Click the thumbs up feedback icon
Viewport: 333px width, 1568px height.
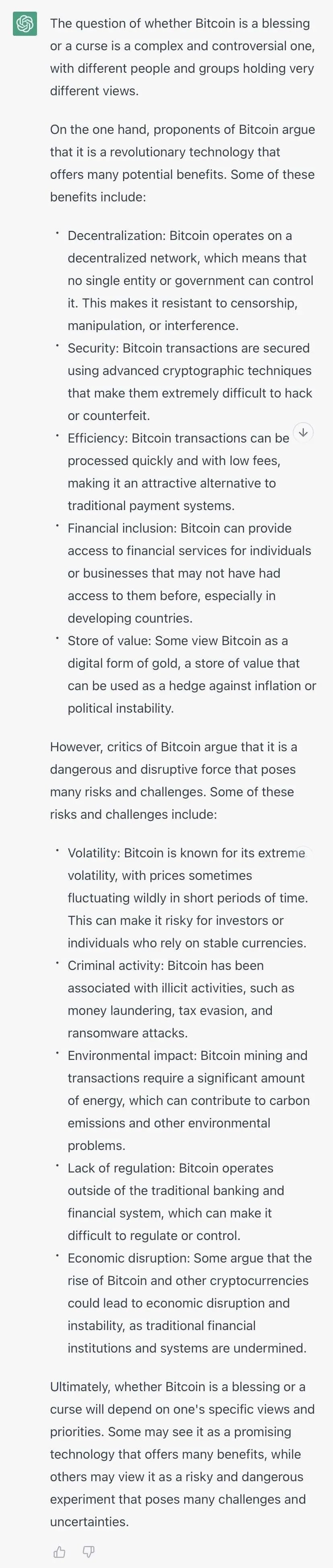[x=60, y=1552]
